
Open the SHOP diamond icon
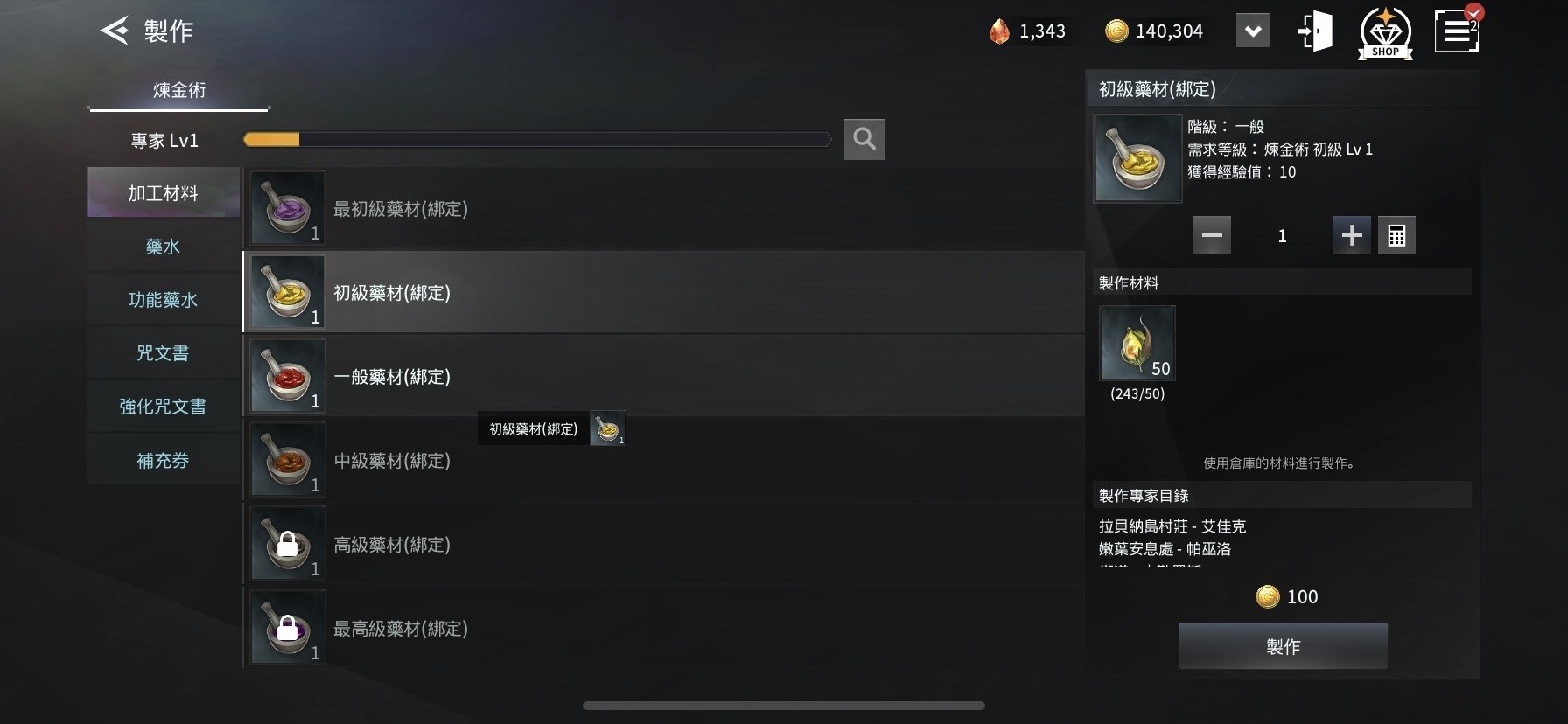tap(1385, 32)
